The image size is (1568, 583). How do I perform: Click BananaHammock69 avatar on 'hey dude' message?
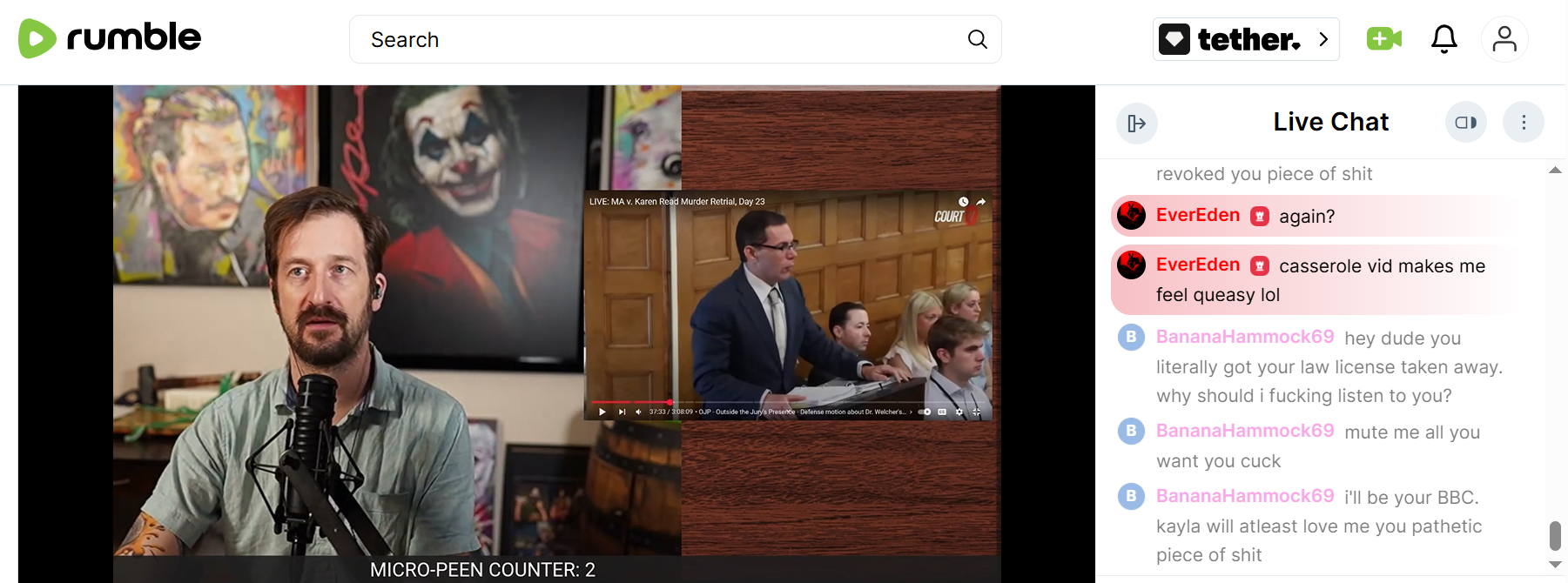(x=1131, y=337)
